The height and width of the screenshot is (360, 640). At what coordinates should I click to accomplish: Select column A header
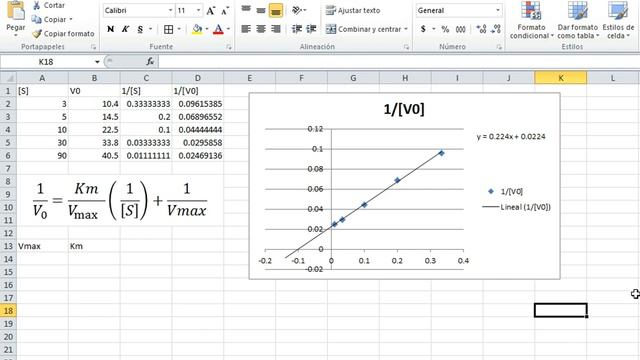pyautogui.click(x=42, y=78)
